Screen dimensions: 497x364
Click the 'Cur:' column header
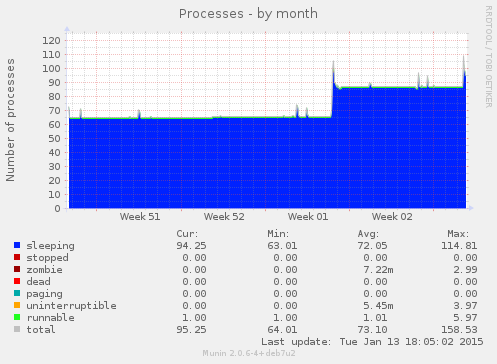(x=187, y=234)
